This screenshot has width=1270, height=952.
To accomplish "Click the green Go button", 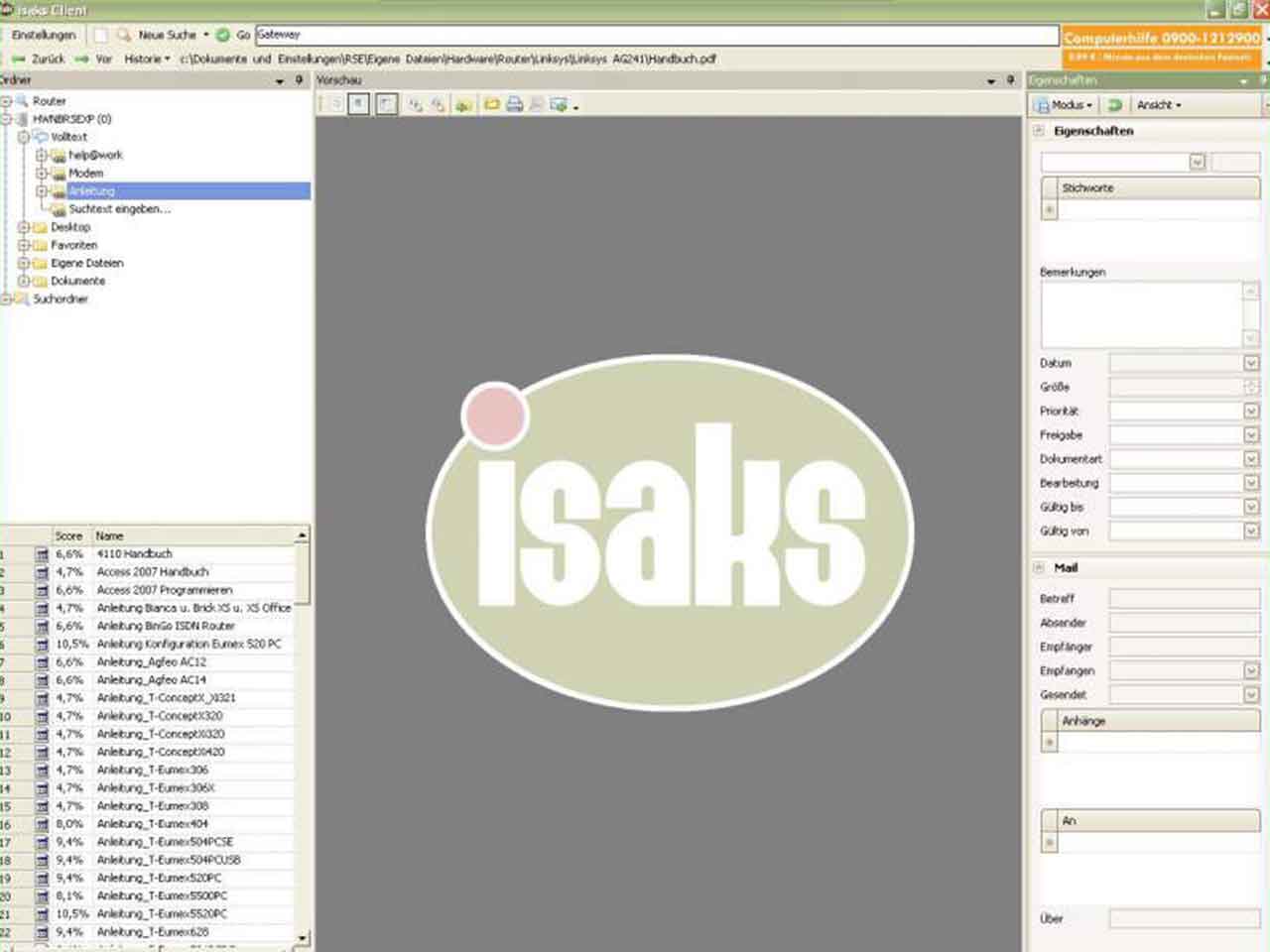I will point(223,35).
